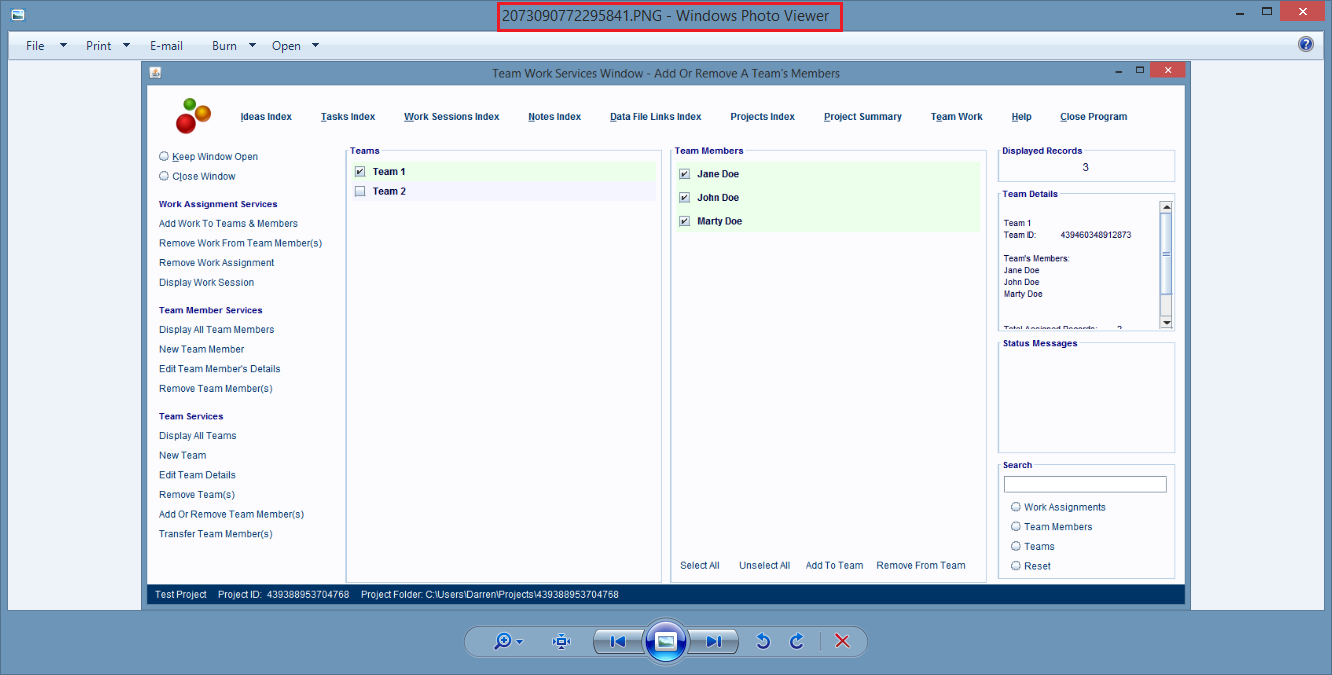Click Add To Team
This screenshot has height=675, width=1332.
click(835, 566)
